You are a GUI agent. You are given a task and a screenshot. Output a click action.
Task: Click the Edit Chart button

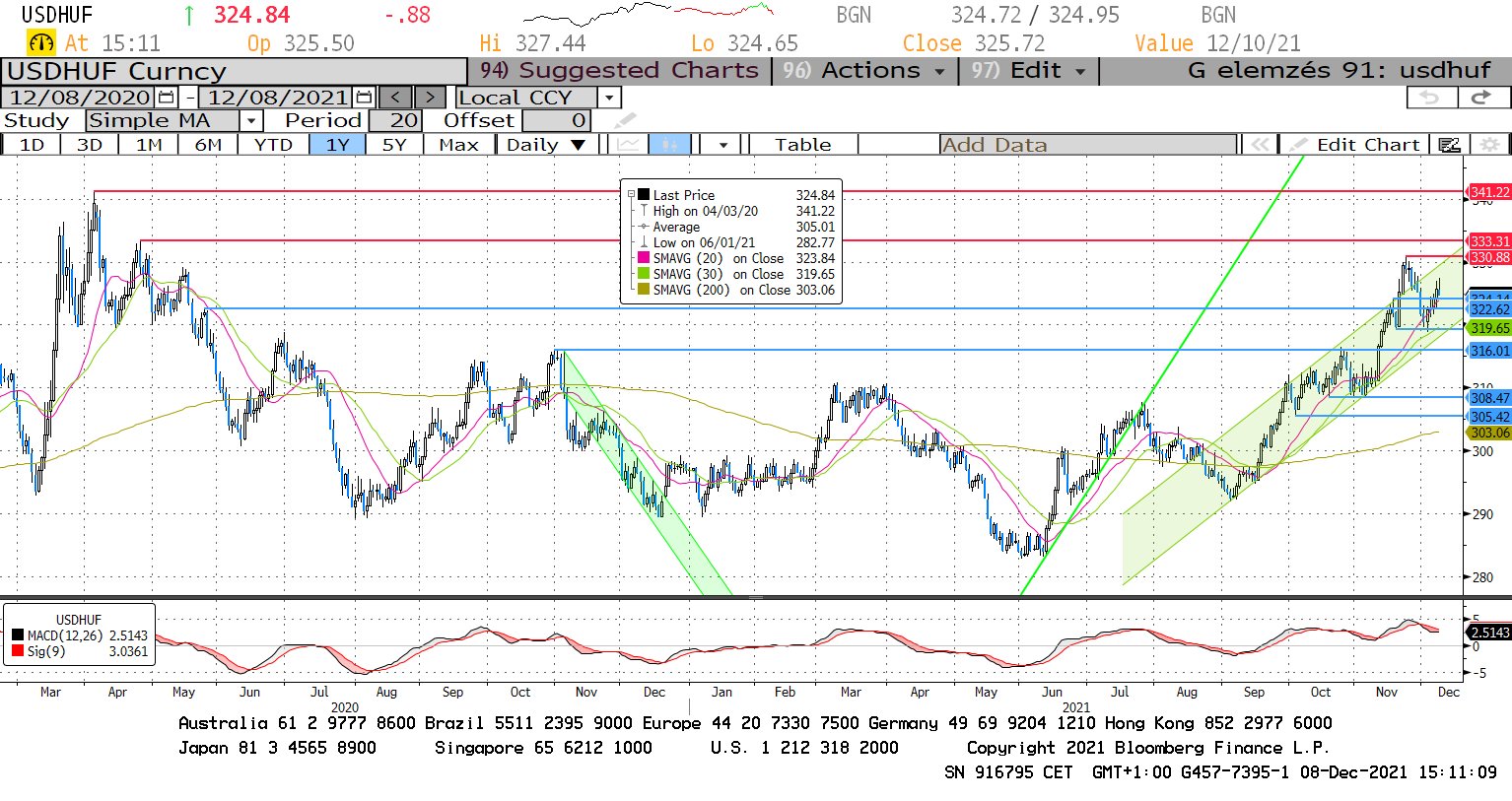[x=1356, y=145]
